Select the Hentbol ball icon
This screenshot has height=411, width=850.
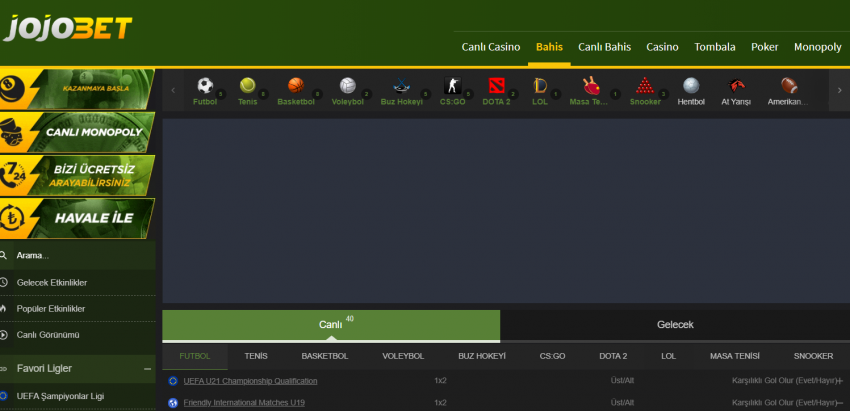691,85
